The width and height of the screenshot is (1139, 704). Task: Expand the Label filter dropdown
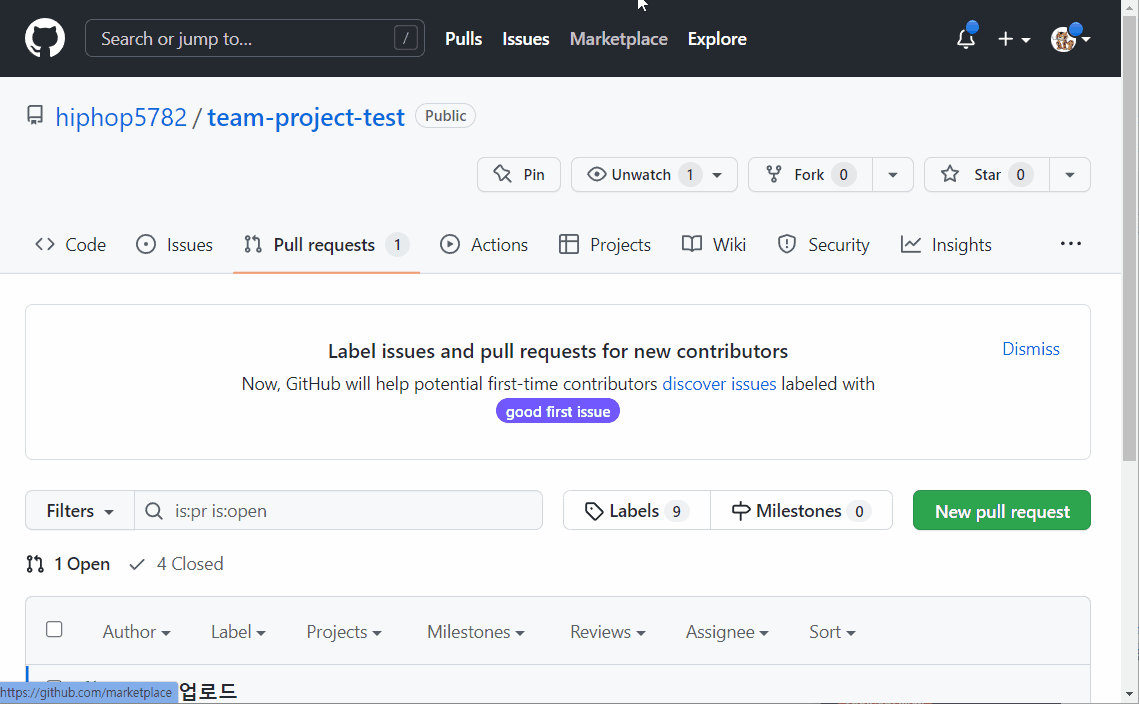(x=238, y=632)
